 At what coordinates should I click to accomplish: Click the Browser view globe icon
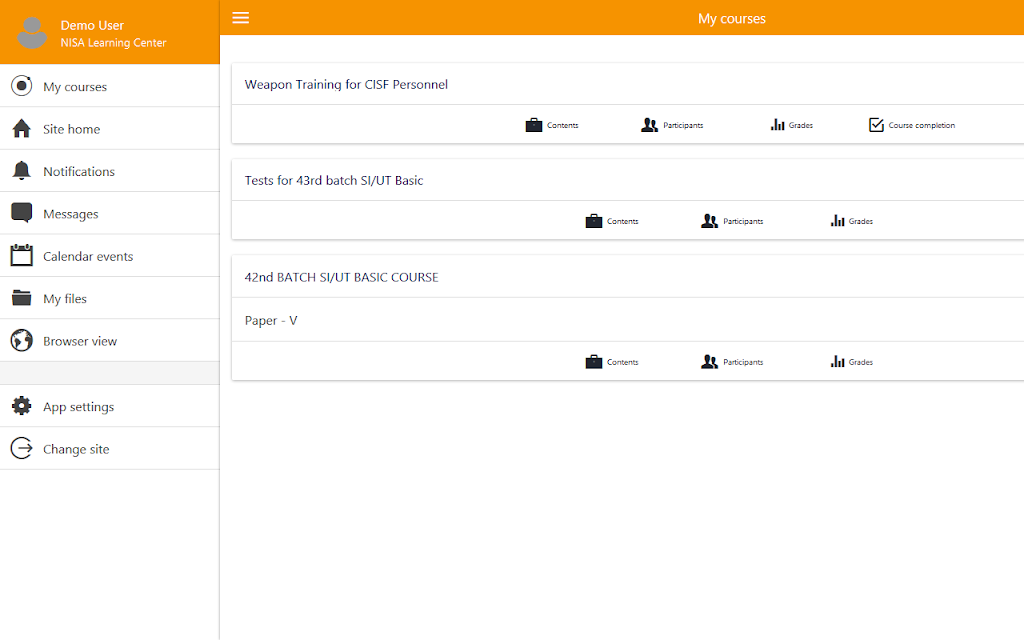click(x=22, y=340)
